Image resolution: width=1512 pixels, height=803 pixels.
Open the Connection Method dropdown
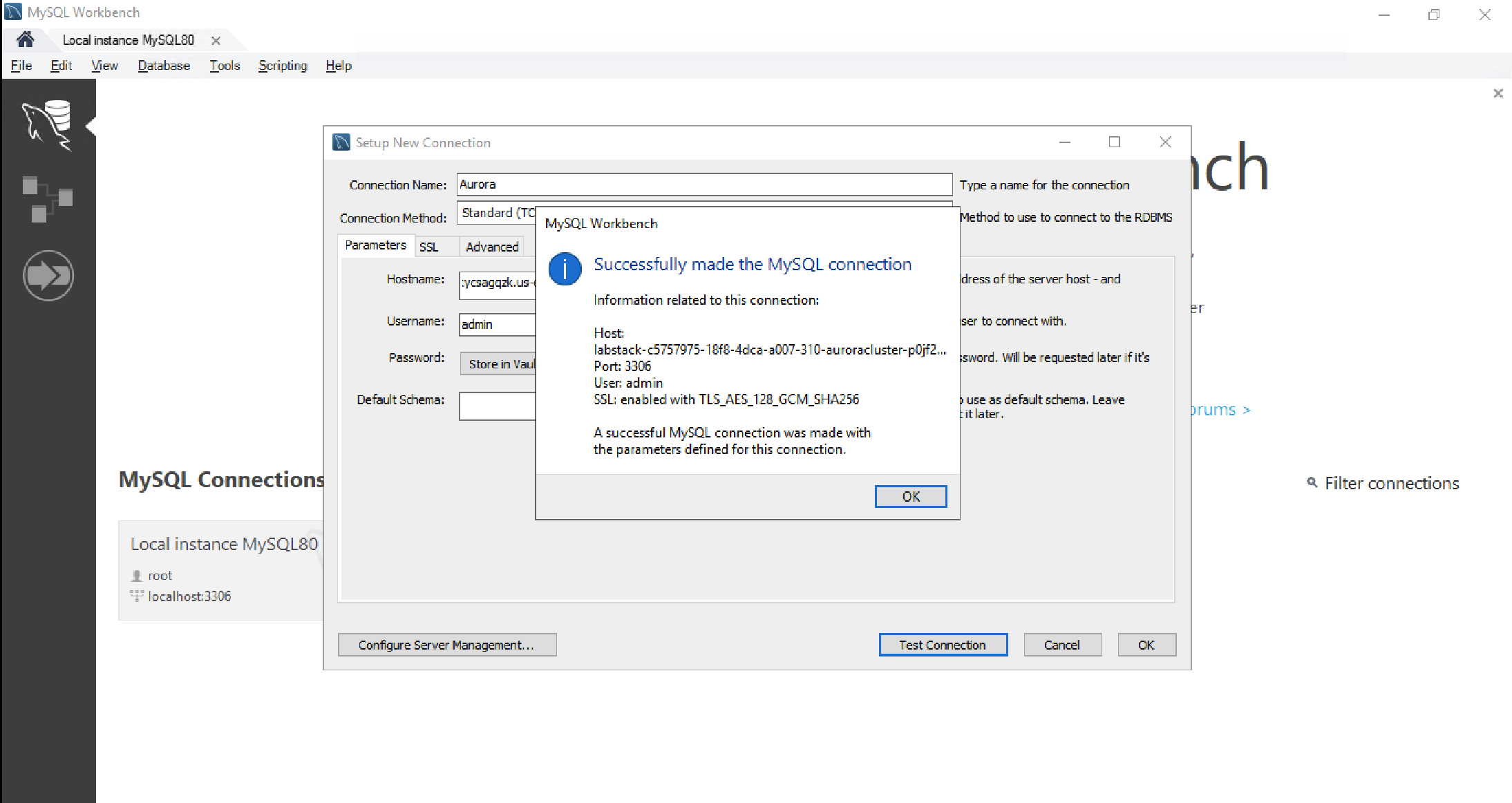[496, 213]
